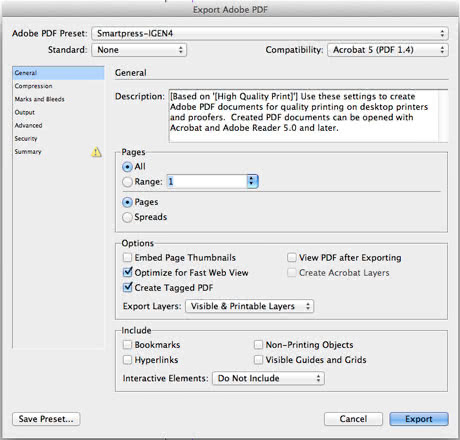This screenshot has width=460, height=440.
Task: Check the Hyperlinks include option
Action: pyautogui.click(x=127, y=360)
